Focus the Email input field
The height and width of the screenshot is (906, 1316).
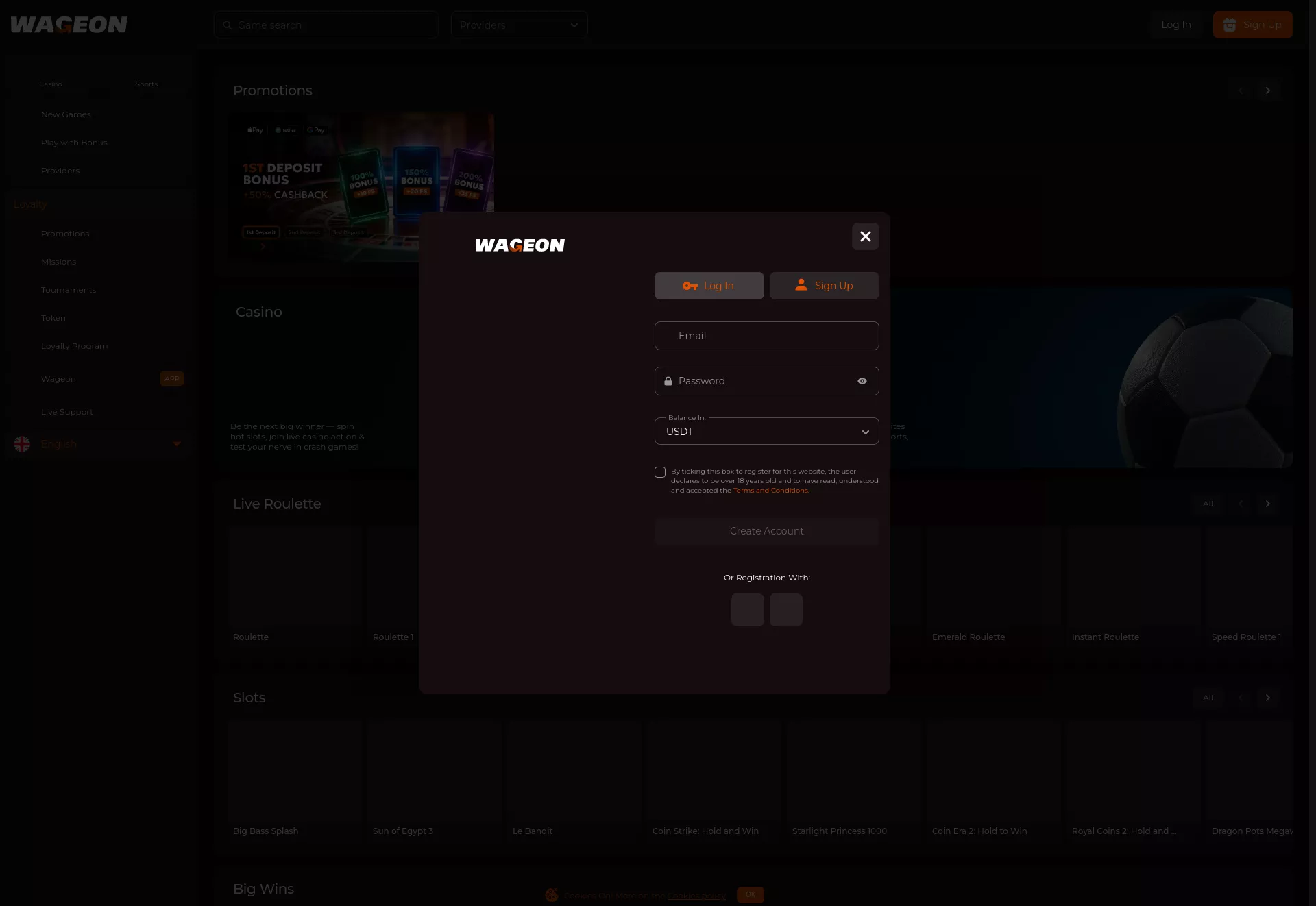[x=766, y=336]
